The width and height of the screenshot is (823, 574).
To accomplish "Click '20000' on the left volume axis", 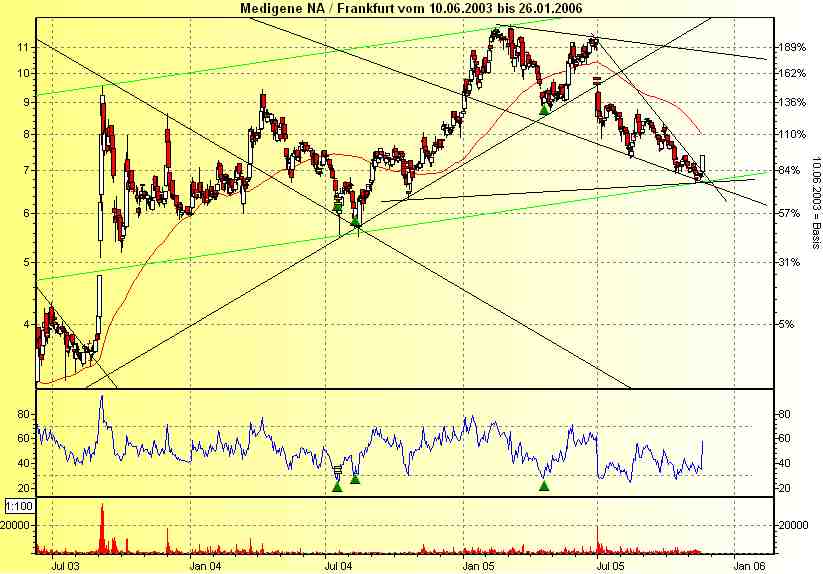I will click(15, 525).
